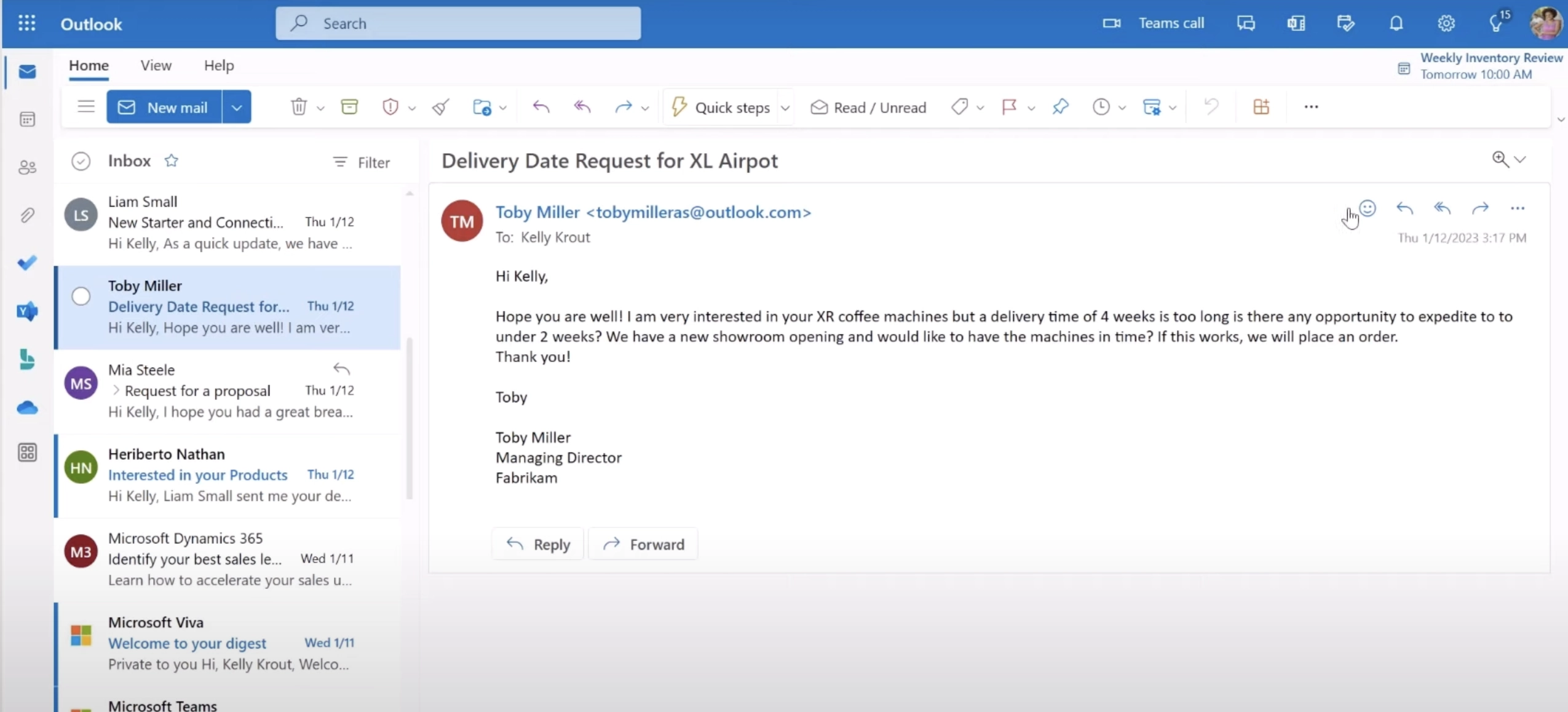
Task: Click the Search input field
Action: [458, 23]
